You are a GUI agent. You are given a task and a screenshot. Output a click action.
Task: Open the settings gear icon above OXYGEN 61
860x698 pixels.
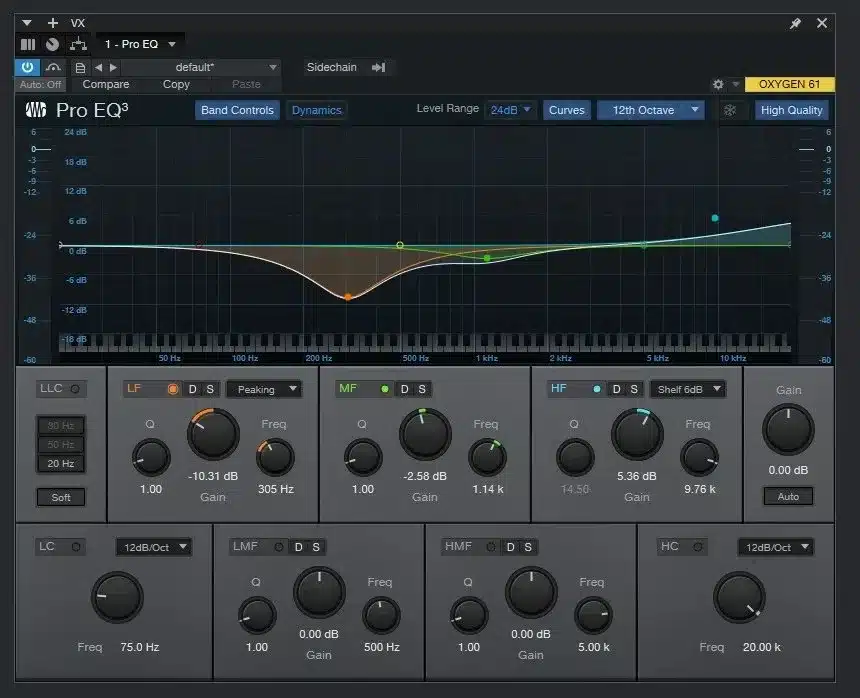pyautogui.click(x=718, y=85)
